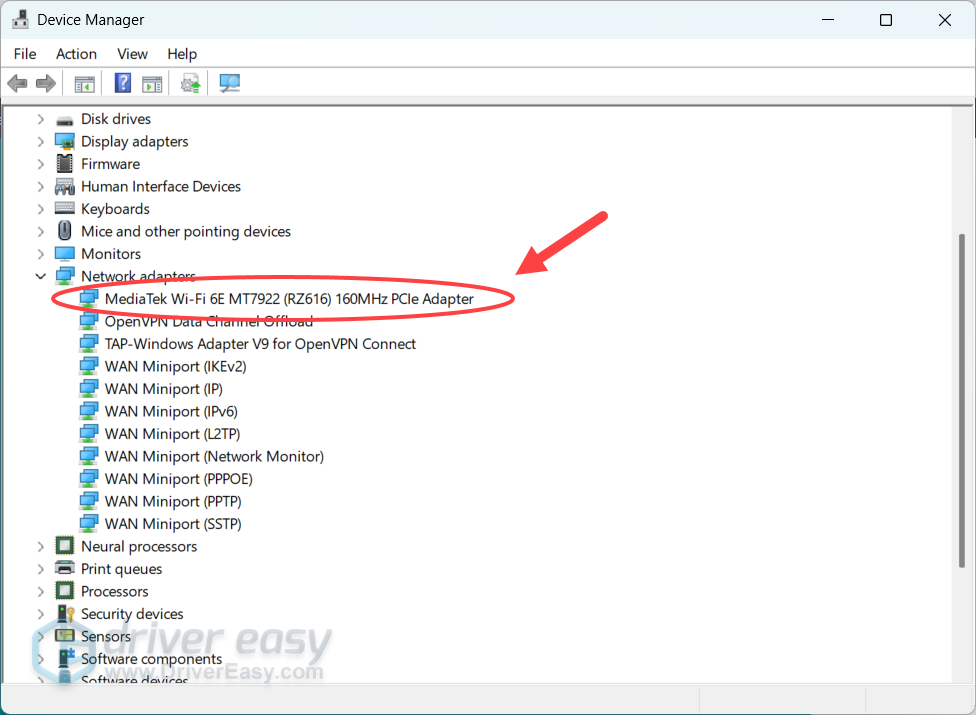Screen dimensions: 976x715
Task: Select the Sensors label
Action: [x=106, y=635]
